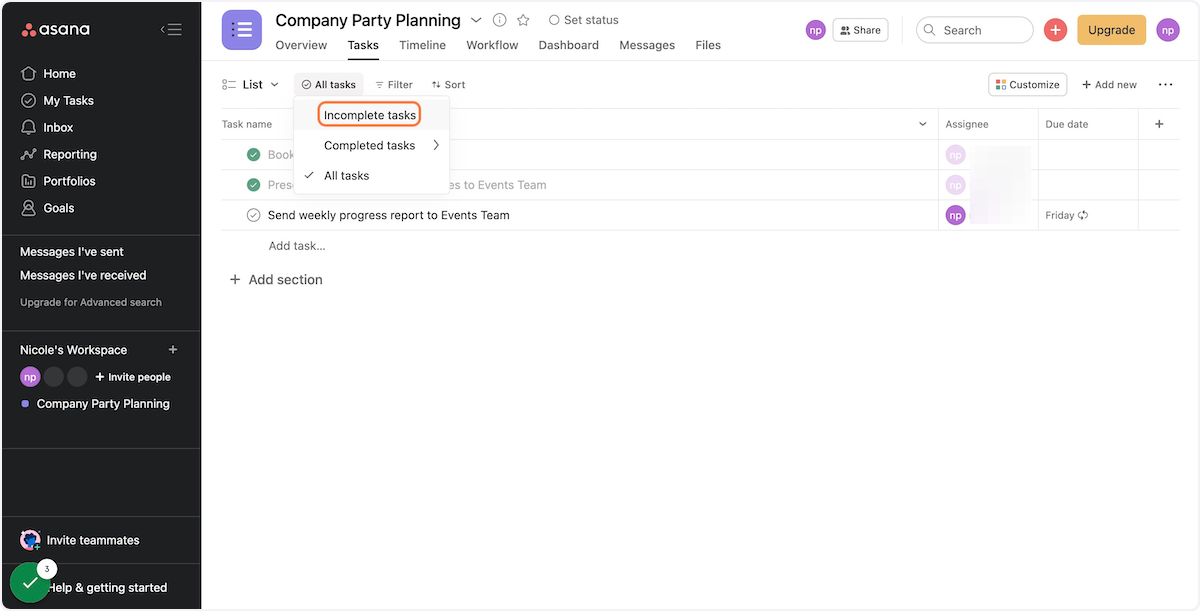Toggle the All tasks filter dropdown
The height and width of the screenshot is (611, 1200).
[329, 85]
